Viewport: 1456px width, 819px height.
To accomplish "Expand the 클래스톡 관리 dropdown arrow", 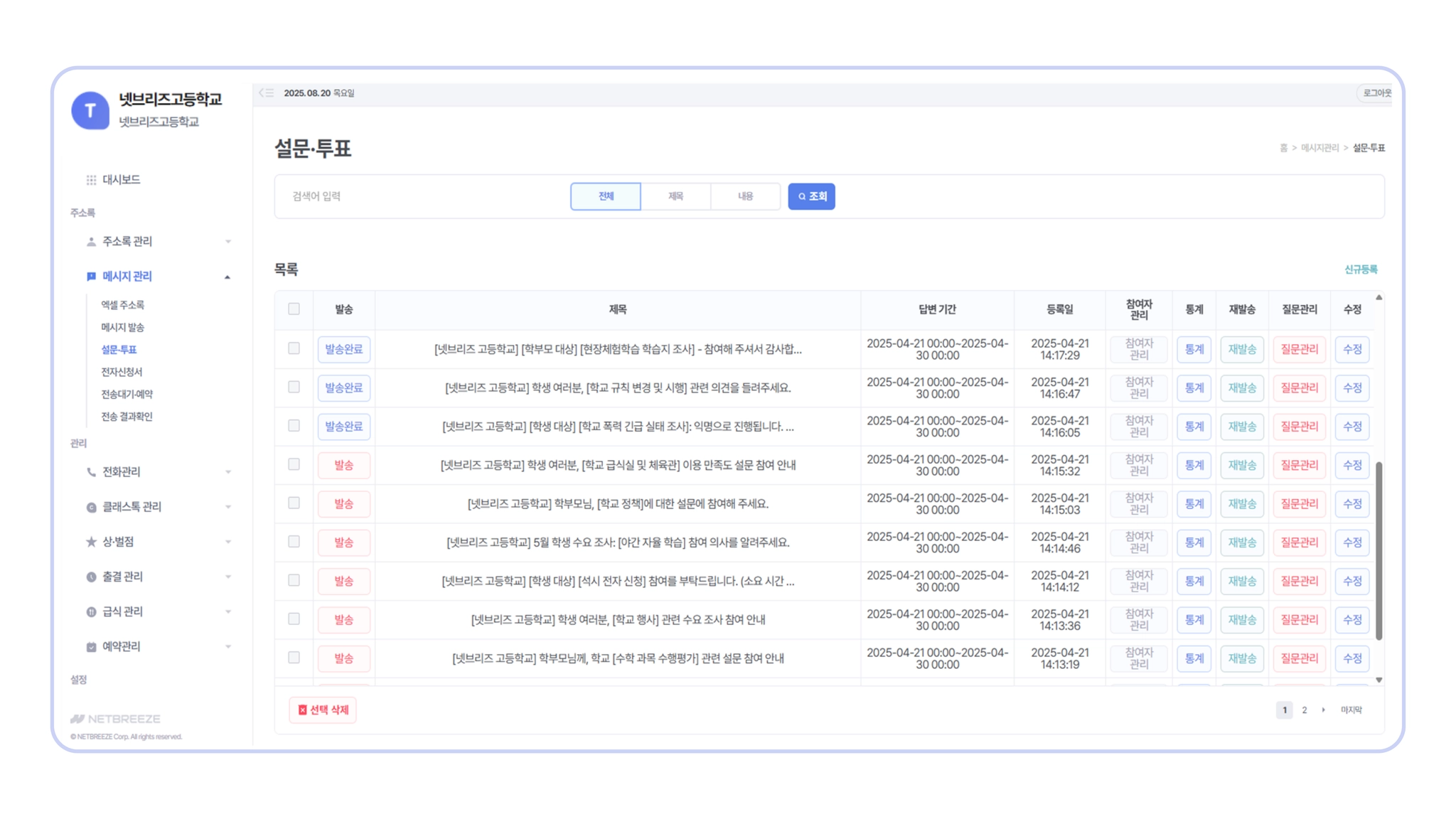I will [228, 507].
